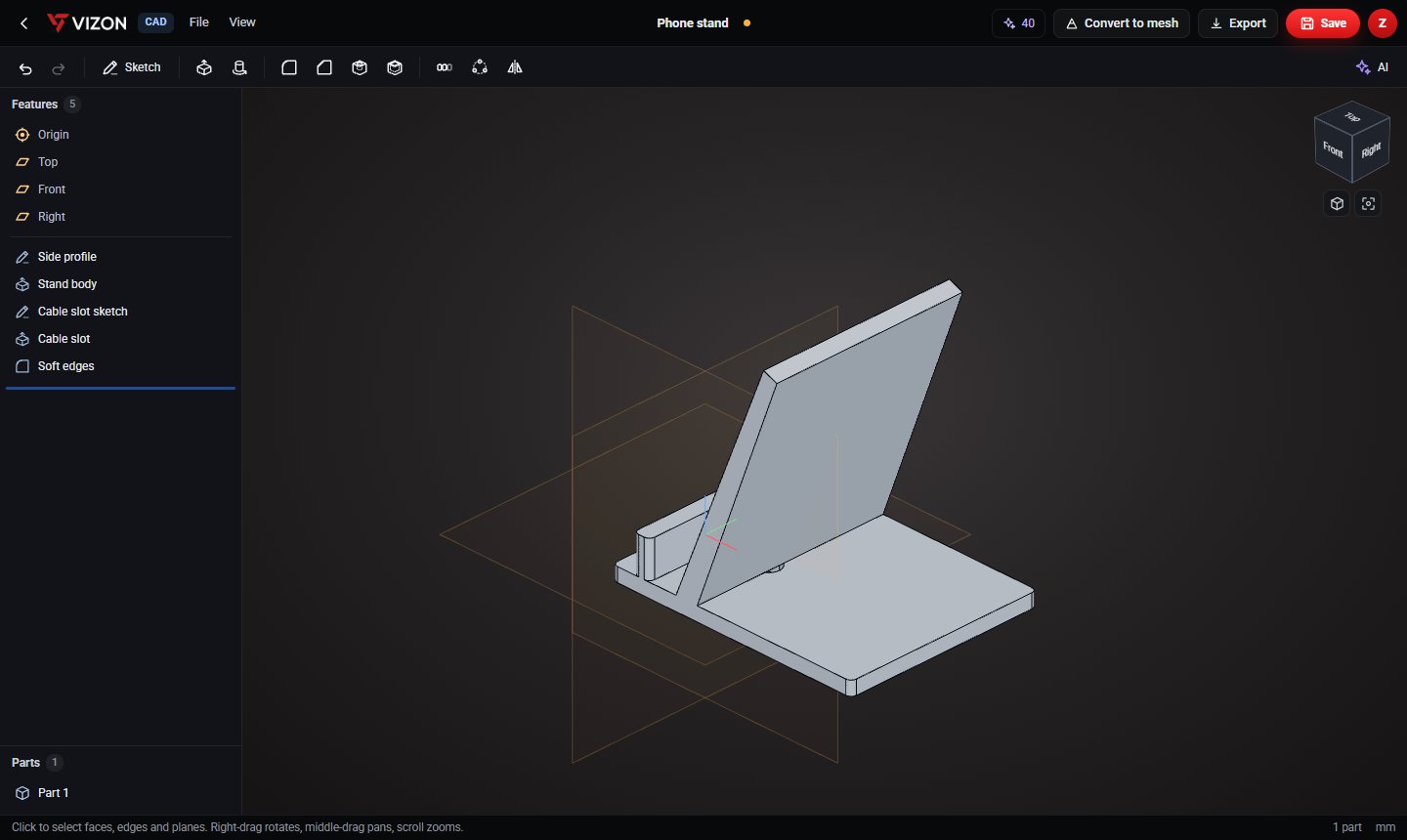Click the Export button
Screen dimensions: 1407x840
(1238, 23)
